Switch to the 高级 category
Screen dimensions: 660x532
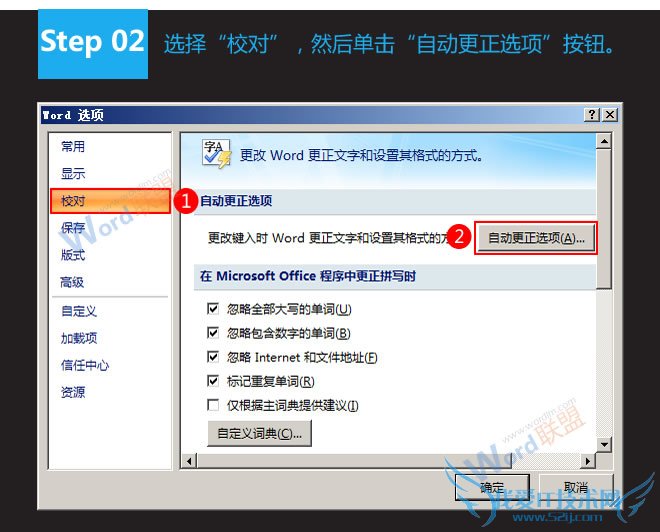tap(72, 282)
